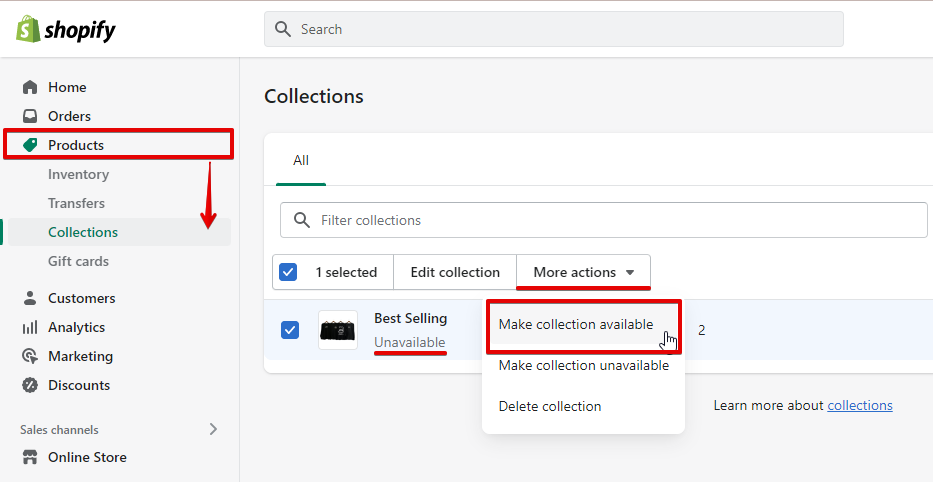This screenshot has height=482, width=933.
Task: Click the Home icon in sidebar
Action: pyautogui.click(x=30, y=87)
